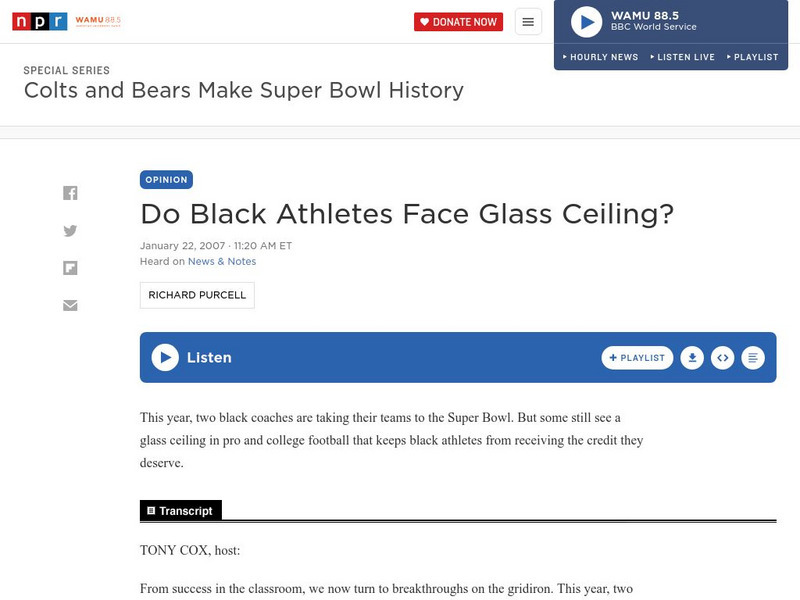800x600 pixels.
Task: Open the embed code icon
Action: coord(722,358)
